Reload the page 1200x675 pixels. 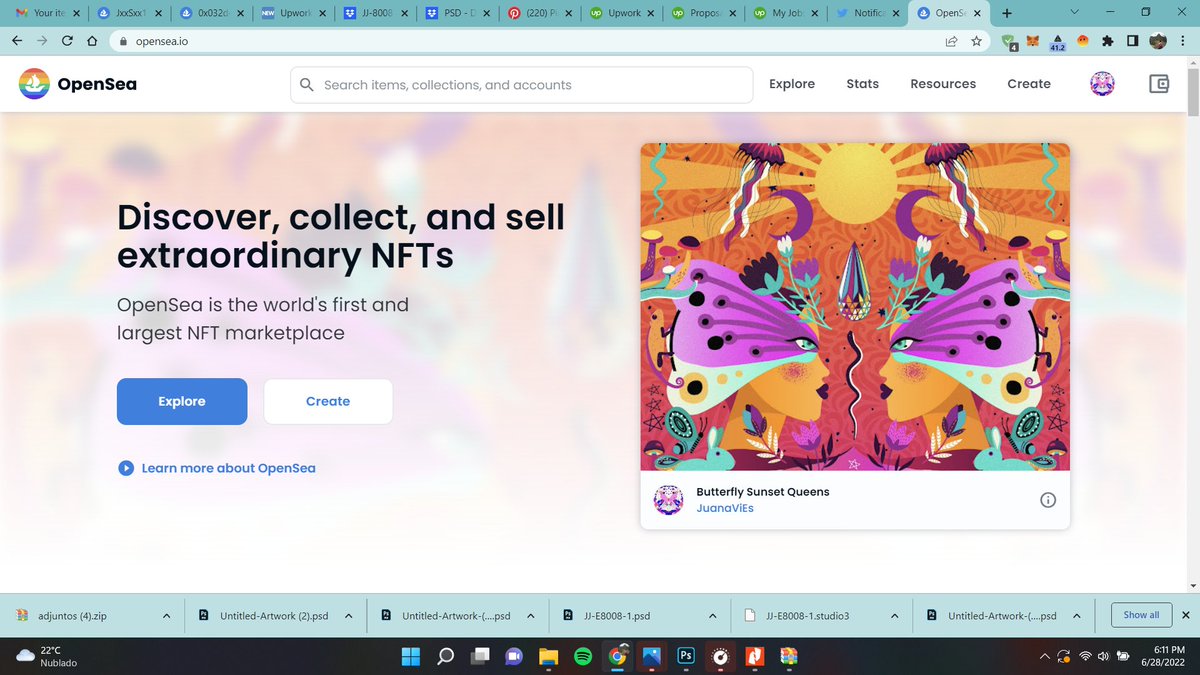(67, 41)
